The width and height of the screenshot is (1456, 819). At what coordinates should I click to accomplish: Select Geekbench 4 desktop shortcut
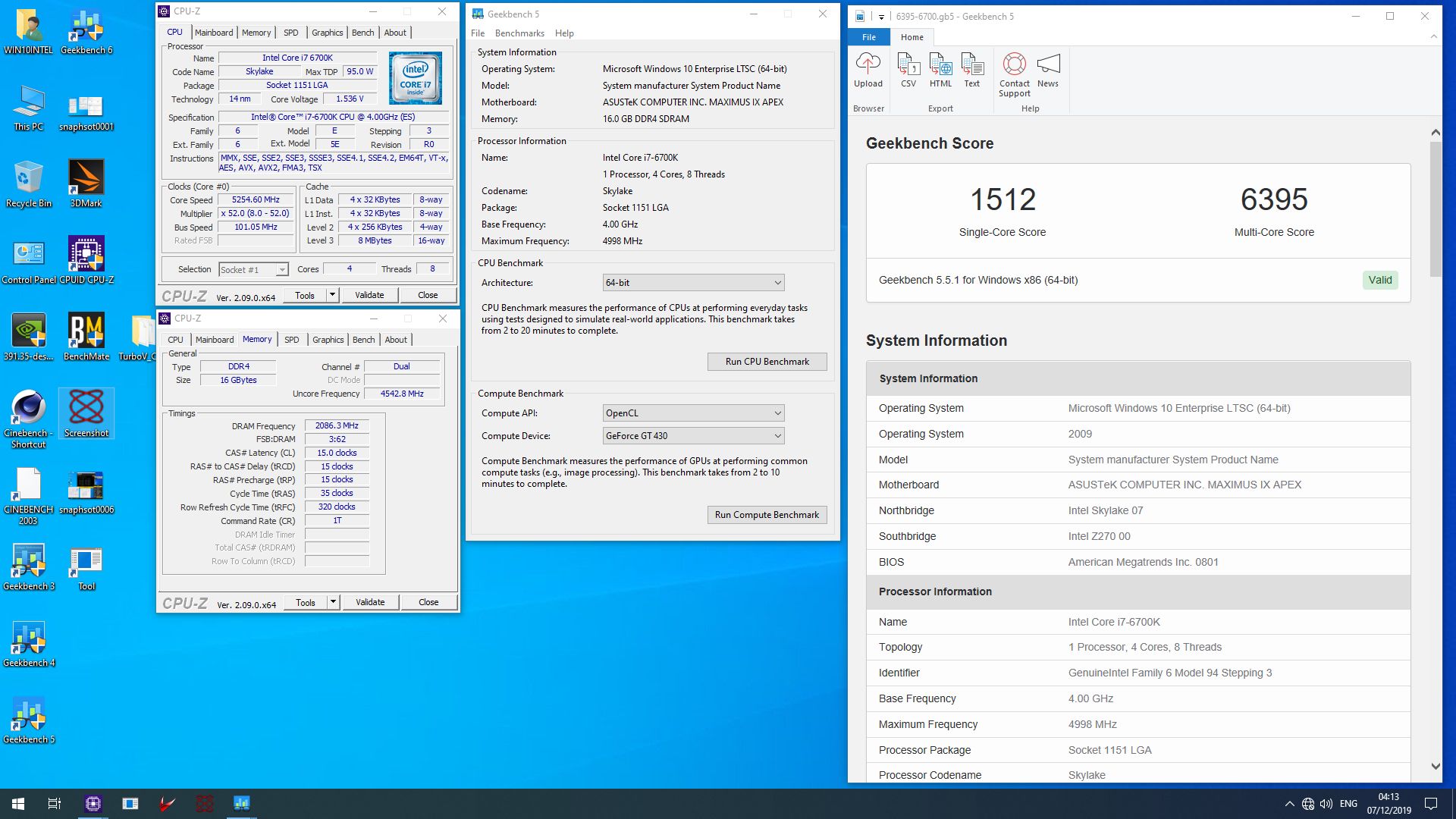click(x=29, y=645)
